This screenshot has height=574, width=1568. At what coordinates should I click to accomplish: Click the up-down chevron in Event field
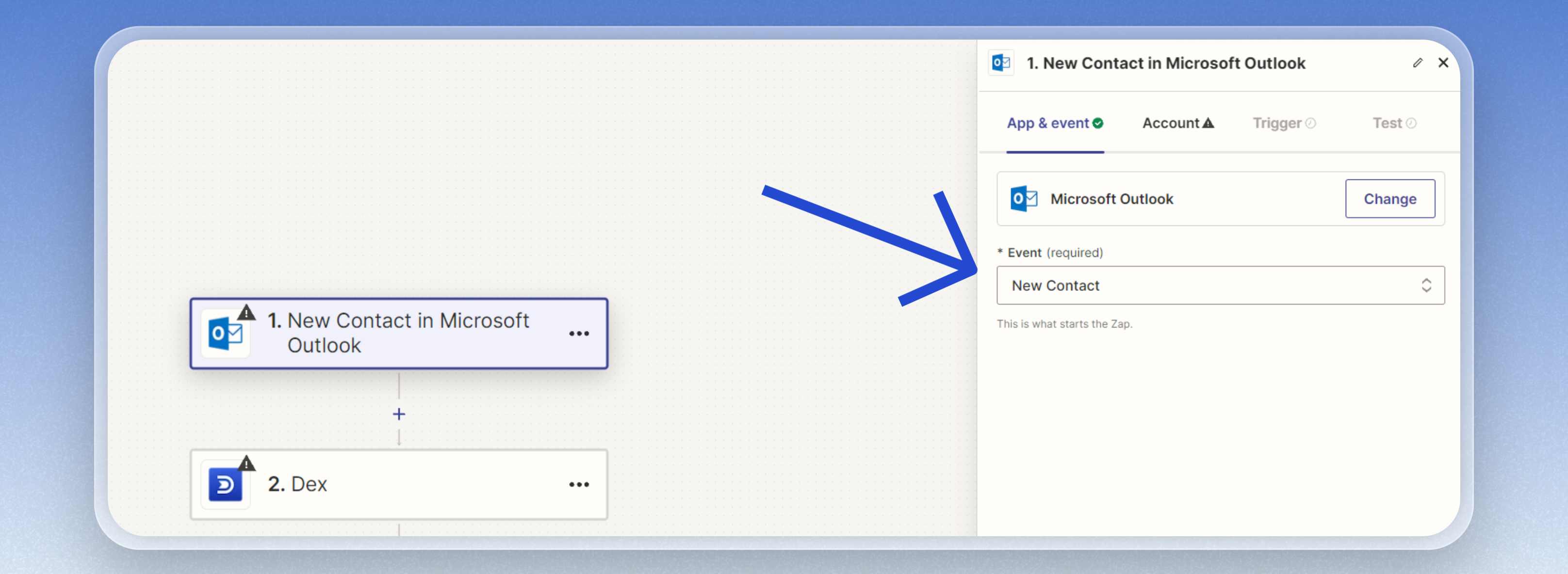click(x=1425, y=285)
